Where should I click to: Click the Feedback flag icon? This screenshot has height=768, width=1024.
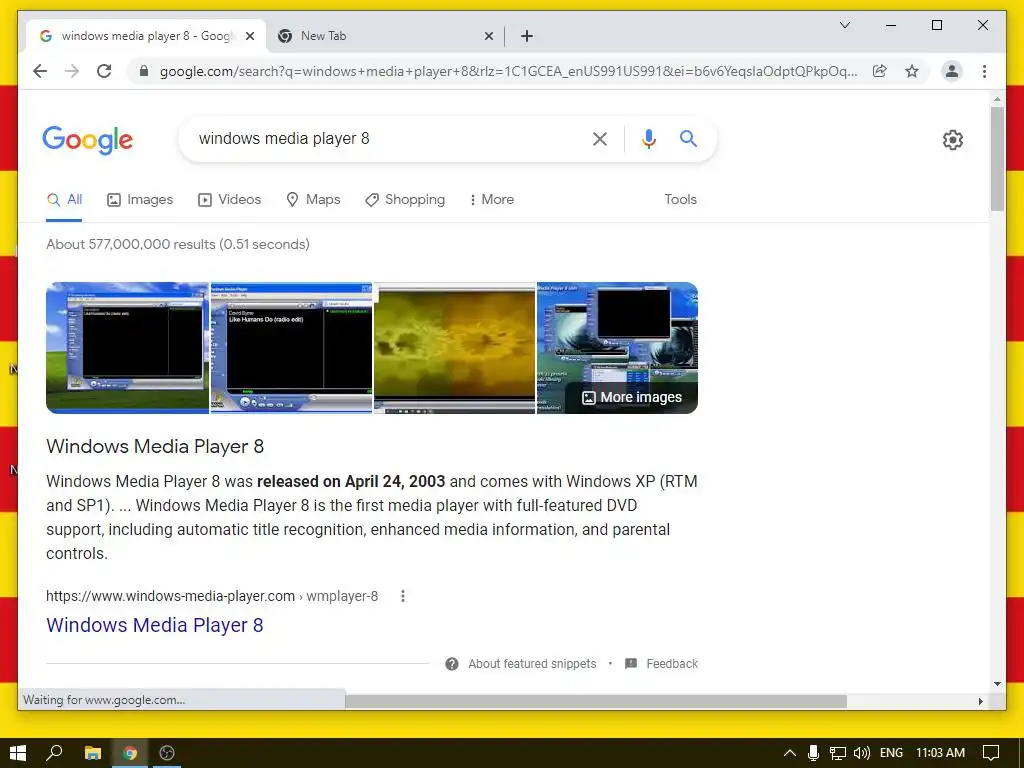(x=631, y=664)
